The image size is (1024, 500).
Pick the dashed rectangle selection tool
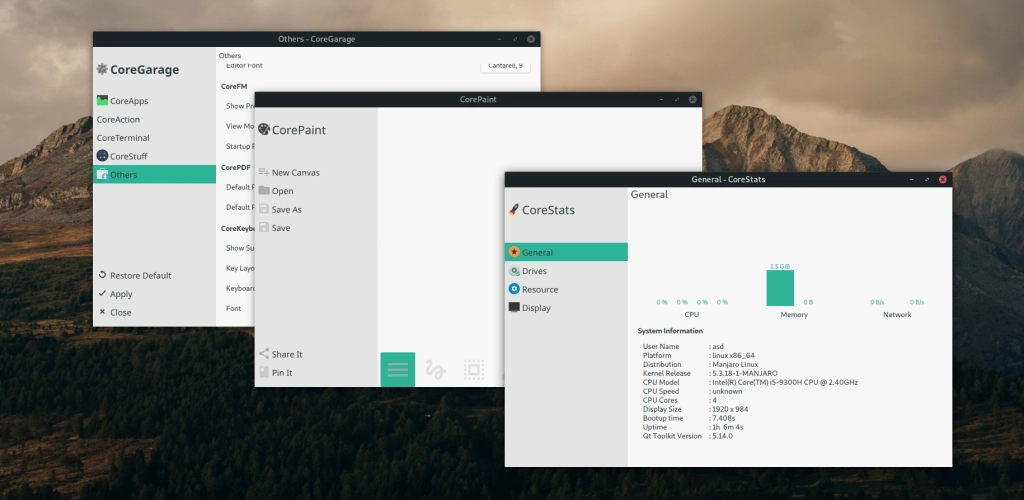474,370
